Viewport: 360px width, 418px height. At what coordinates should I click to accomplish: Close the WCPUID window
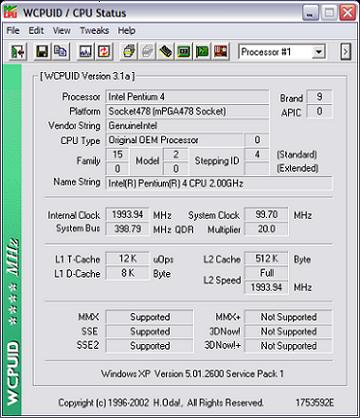[348, 13]
